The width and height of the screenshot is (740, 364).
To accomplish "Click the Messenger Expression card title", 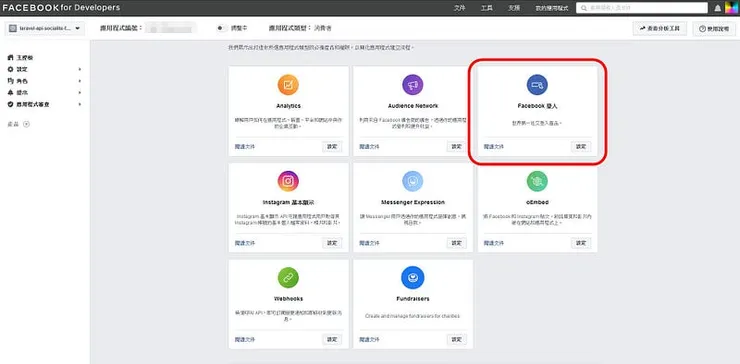I will [413, 203].
